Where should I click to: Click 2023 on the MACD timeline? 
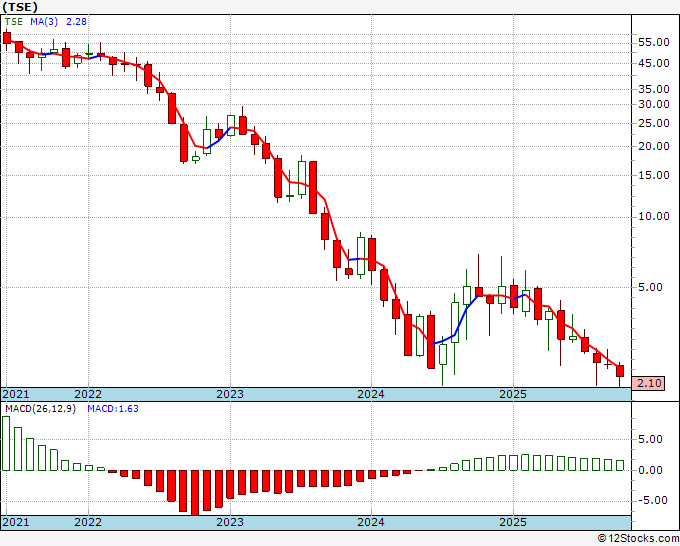[x=230, y=522]
